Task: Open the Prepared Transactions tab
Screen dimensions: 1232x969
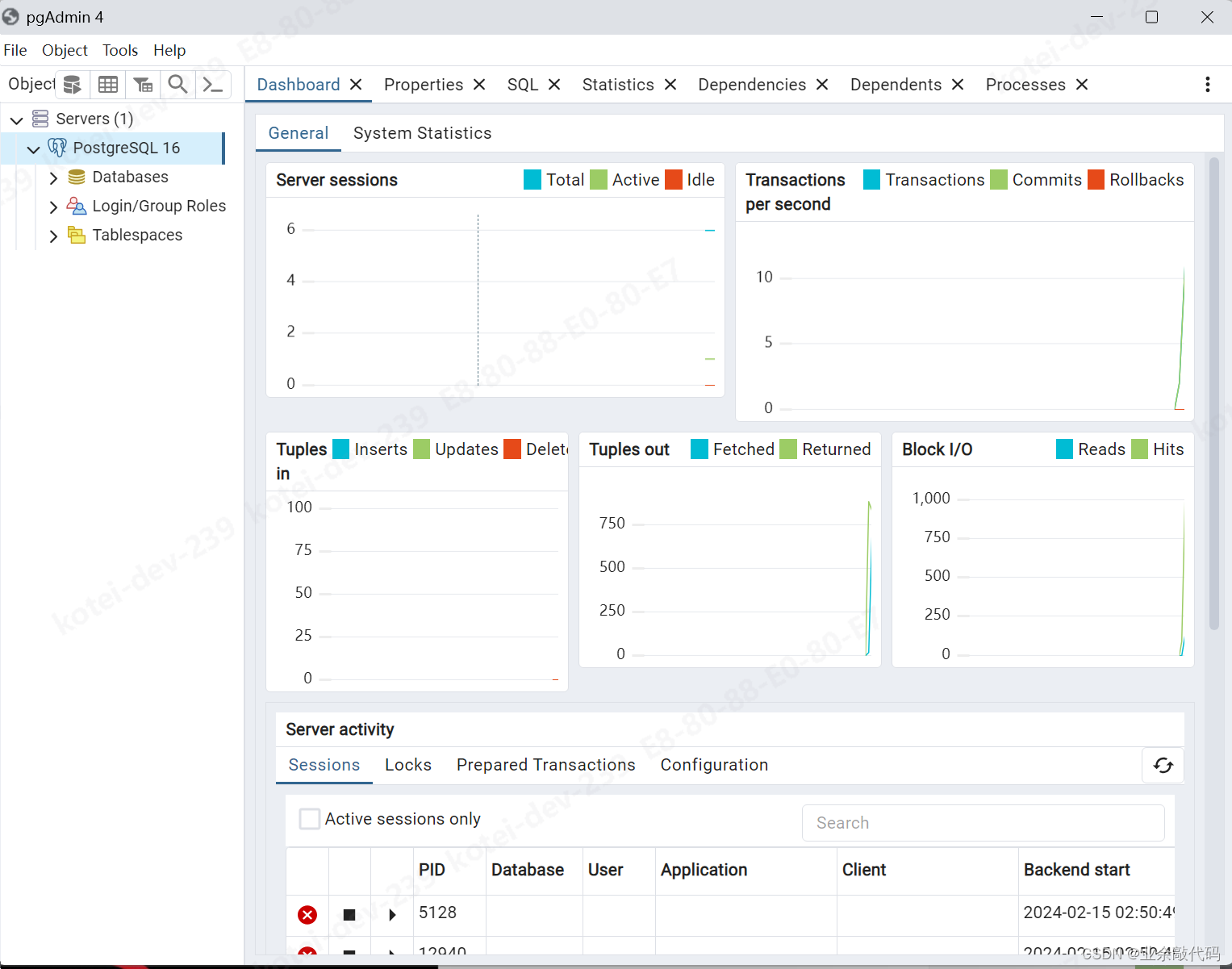Action: click(546, 765)
